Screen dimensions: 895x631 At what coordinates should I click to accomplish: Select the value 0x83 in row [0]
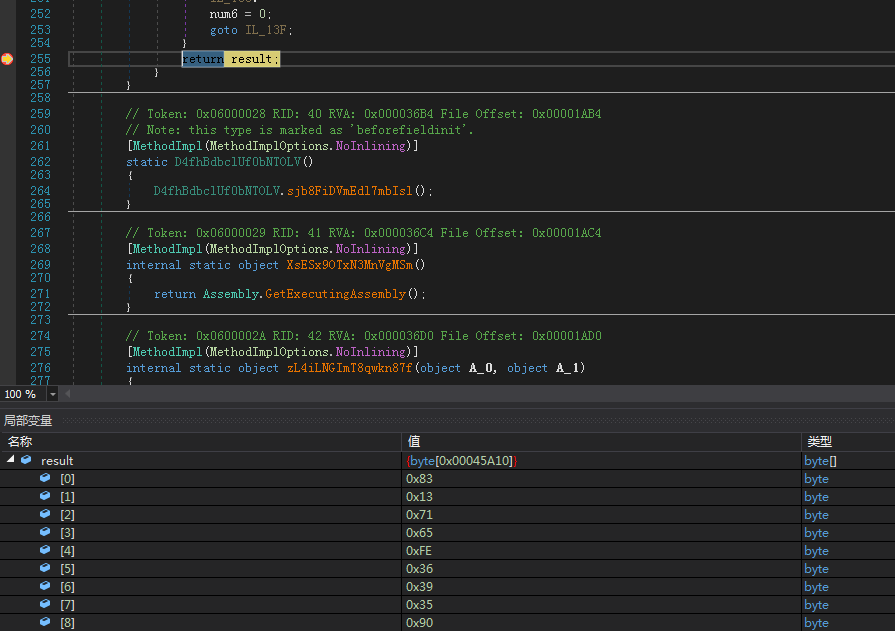pos(420,479)
